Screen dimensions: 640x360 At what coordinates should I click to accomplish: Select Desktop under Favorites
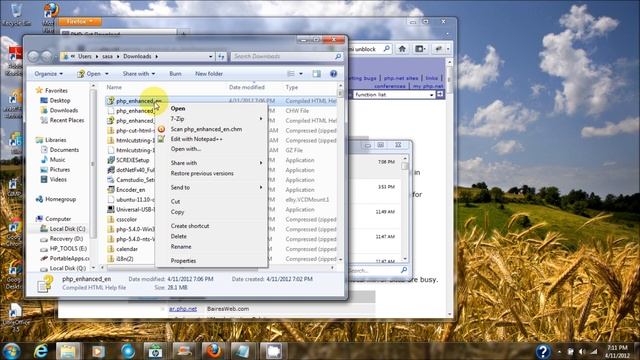pyautogui.click(x=60, y=100)
